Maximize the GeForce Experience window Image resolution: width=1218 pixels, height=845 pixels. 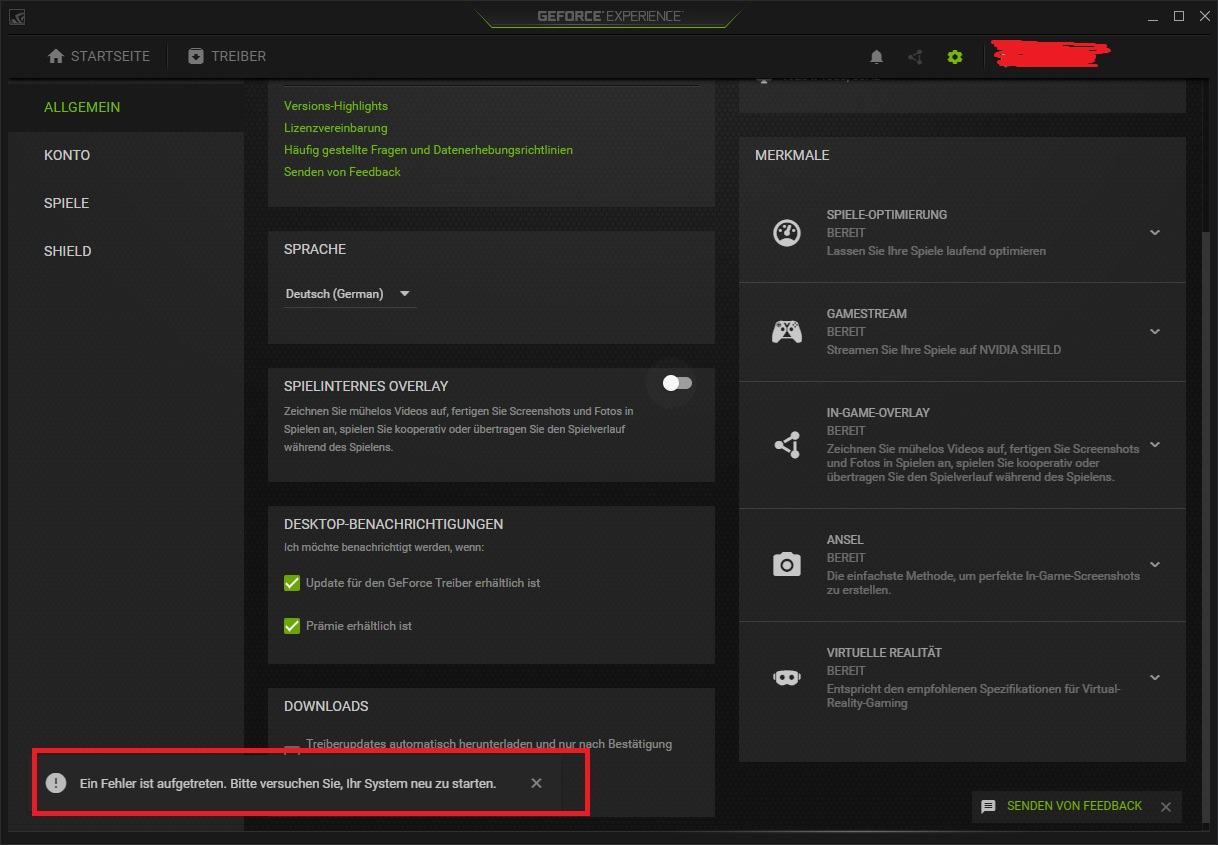1179,16
